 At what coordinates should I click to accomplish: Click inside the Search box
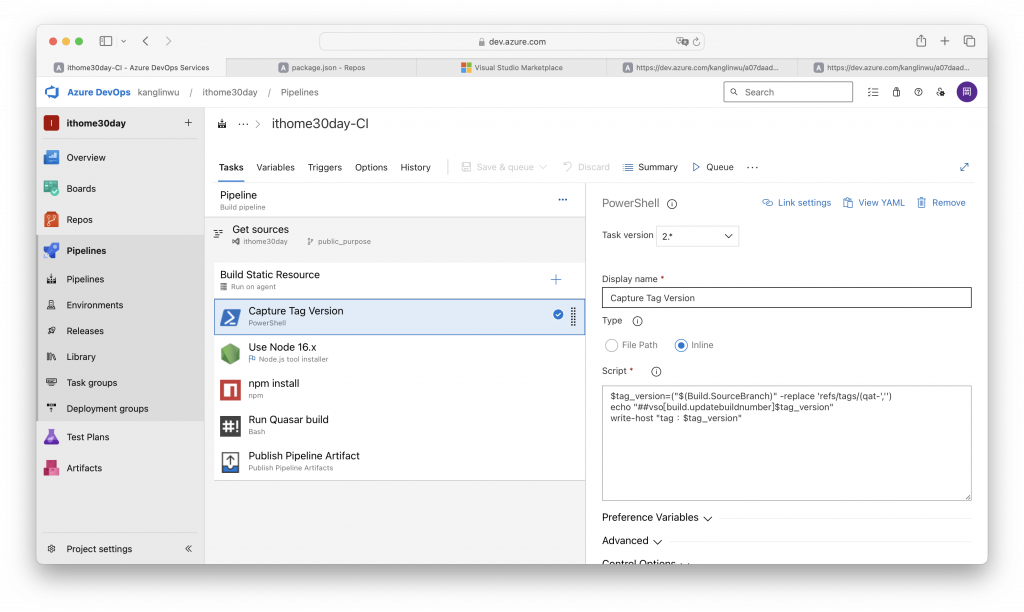788,92
